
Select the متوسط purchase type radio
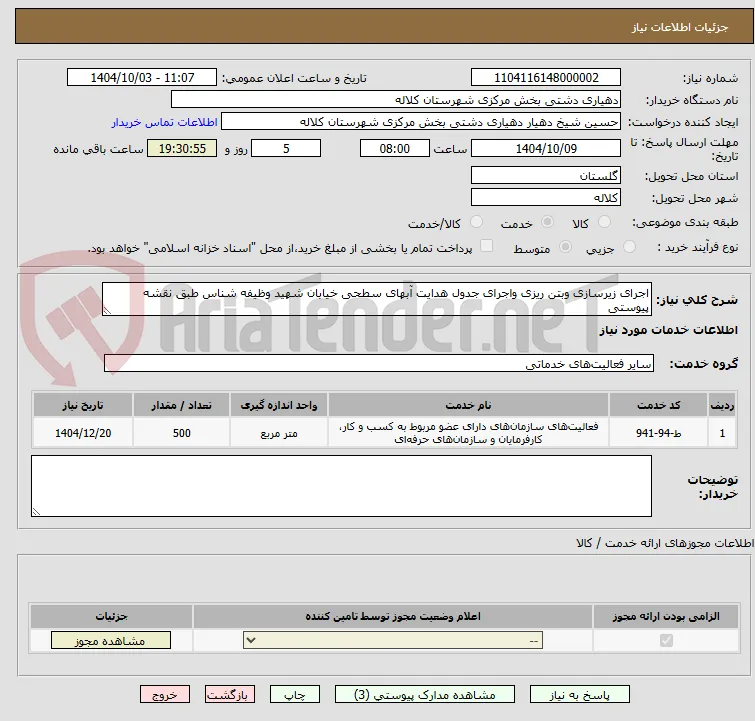[x=565, y=247]
